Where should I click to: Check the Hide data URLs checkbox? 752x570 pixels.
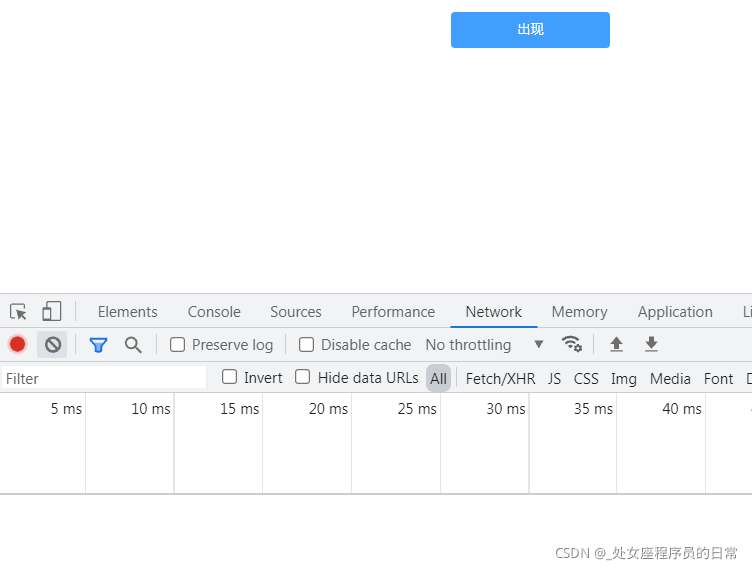(302, 377)
